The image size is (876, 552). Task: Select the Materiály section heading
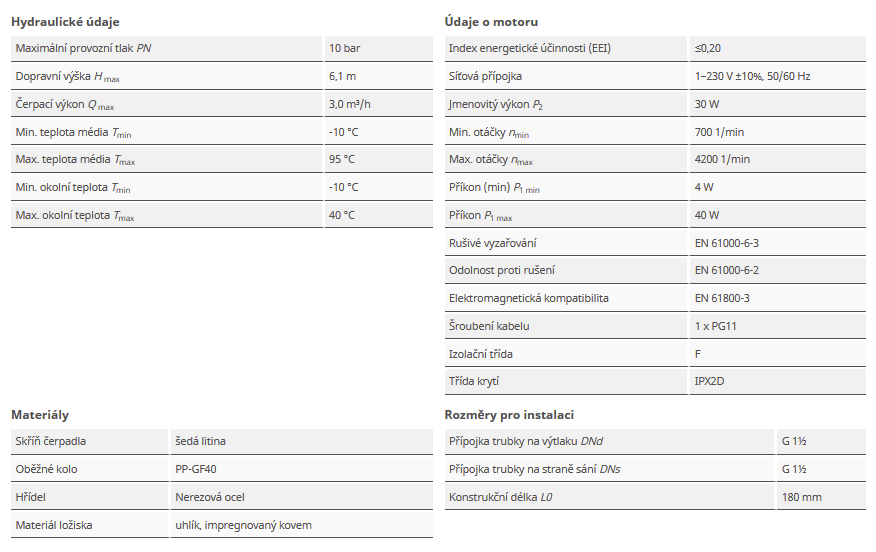(40, 415)
